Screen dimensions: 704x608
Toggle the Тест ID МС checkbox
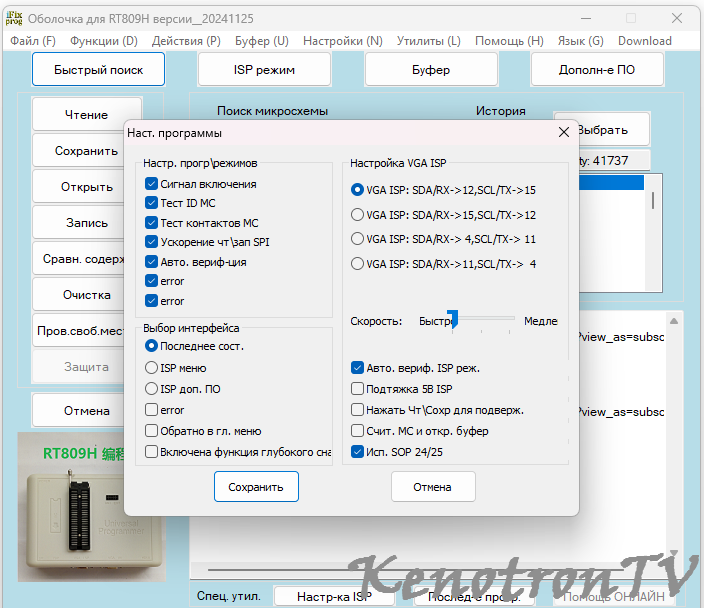click(x=151, y=203)
